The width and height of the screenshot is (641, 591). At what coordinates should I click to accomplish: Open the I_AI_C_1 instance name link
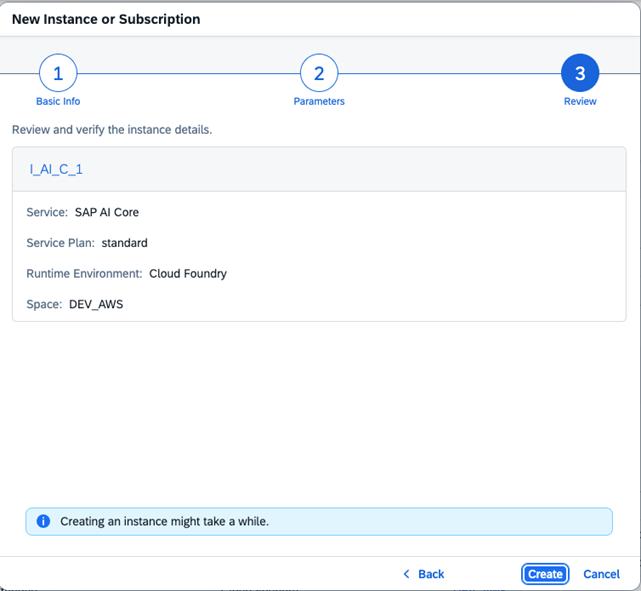point(56,169)
